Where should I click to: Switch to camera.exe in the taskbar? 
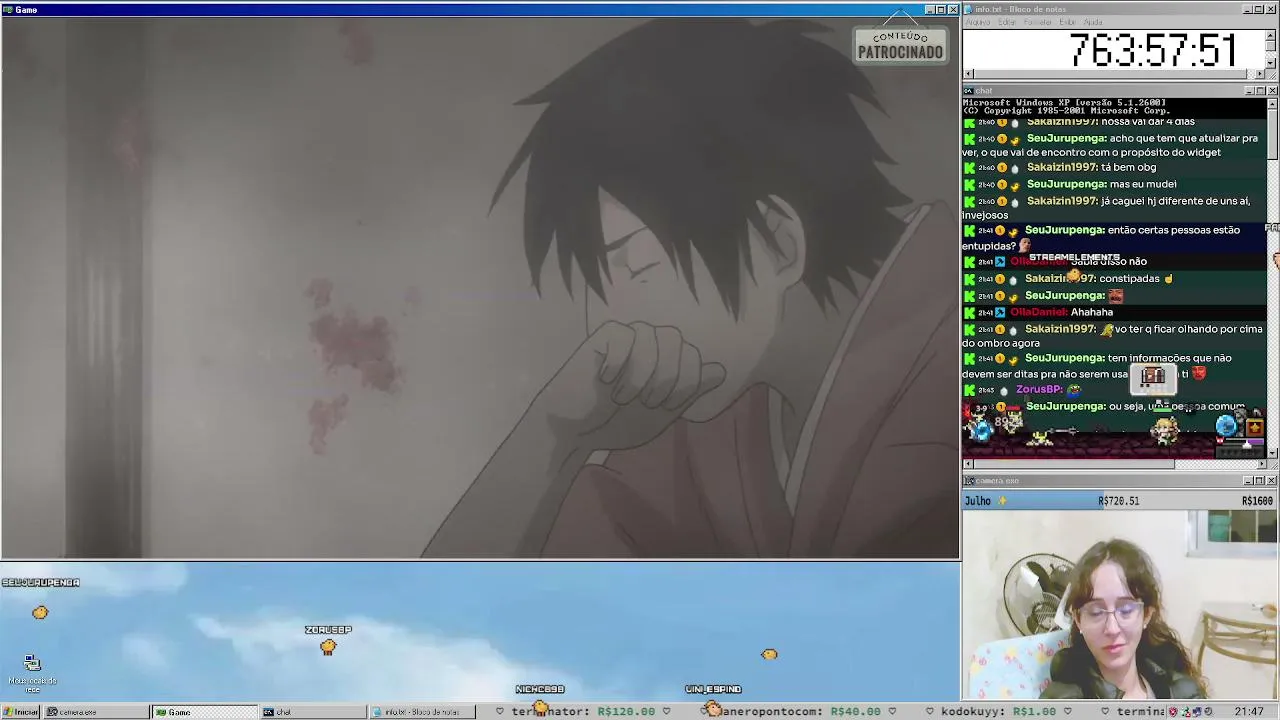click(96, 712)
